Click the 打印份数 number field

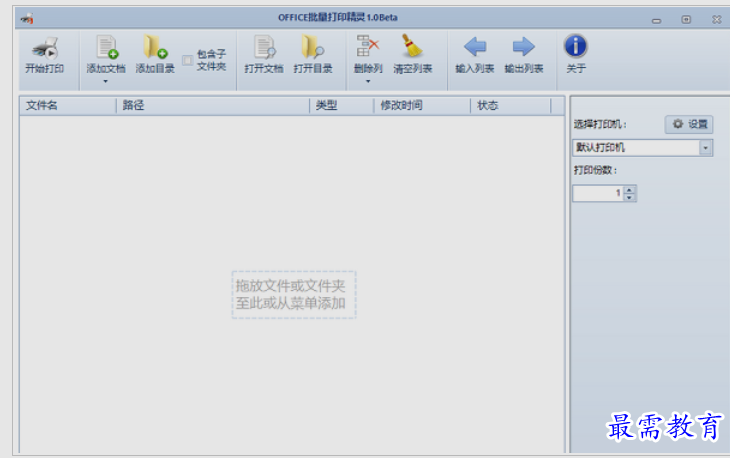pos(598,193)
